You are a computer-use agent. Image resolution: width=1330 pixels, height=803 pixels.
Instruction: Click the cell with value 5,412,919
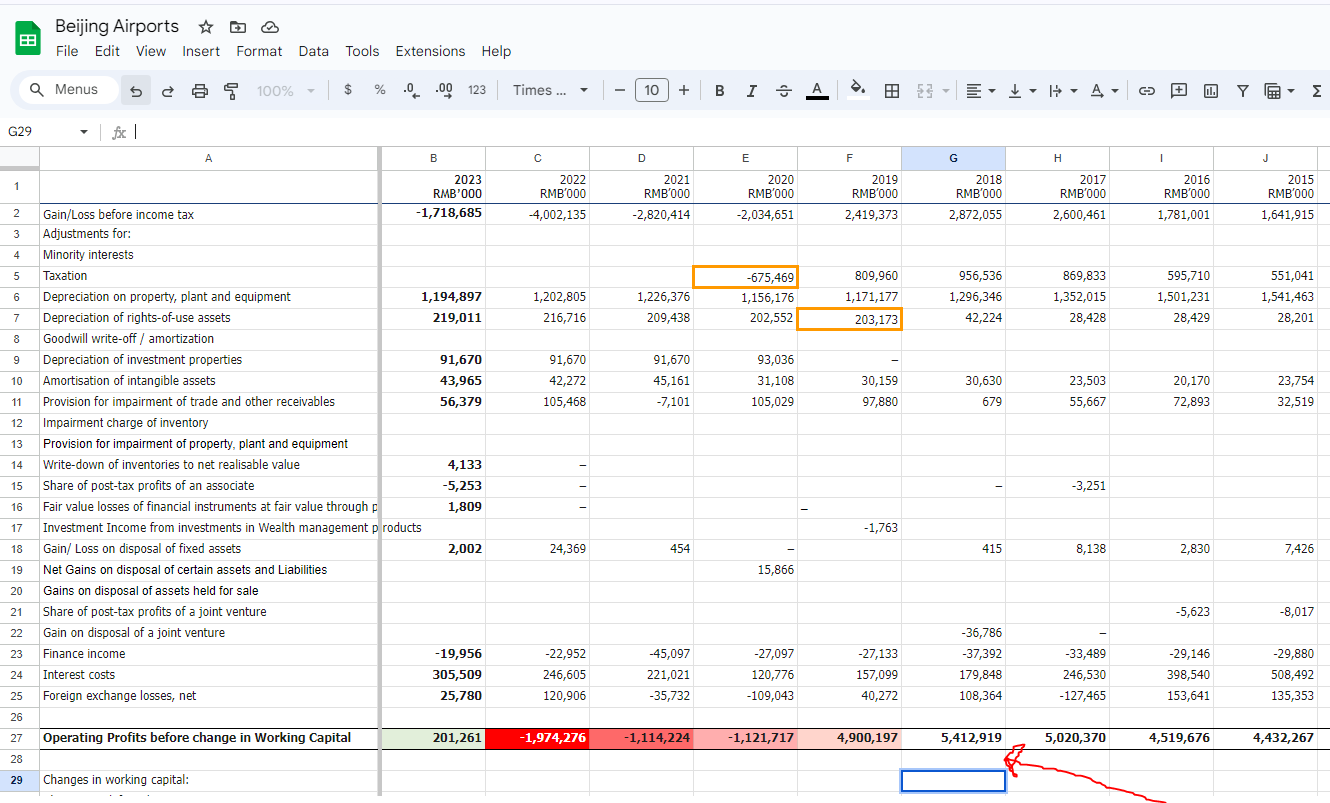[x=953, y=738]
